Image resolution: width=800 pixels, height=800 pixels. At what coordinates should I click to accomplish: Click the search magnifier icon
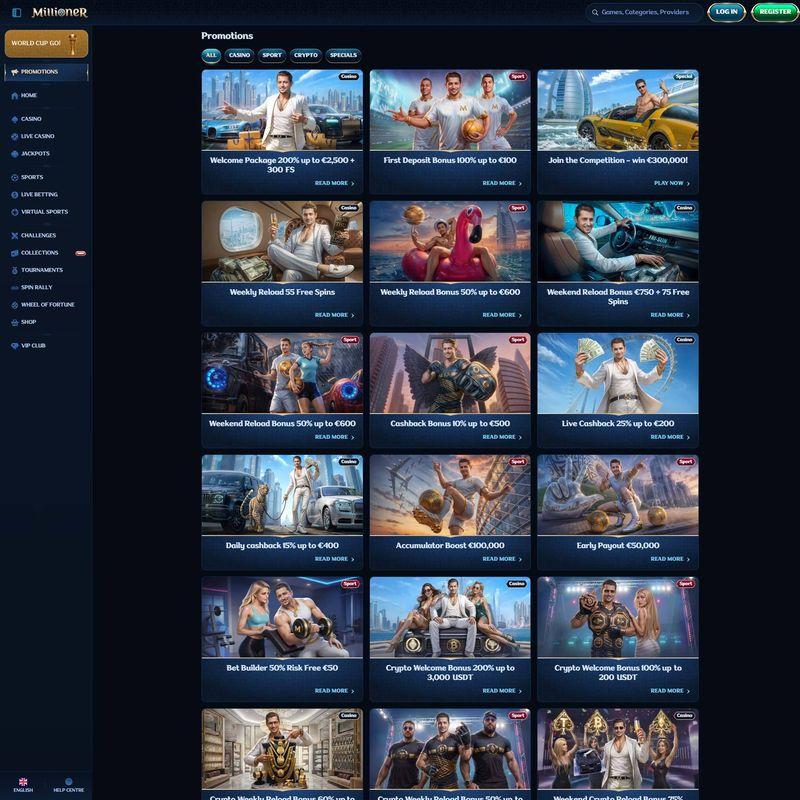click(595, 12)
